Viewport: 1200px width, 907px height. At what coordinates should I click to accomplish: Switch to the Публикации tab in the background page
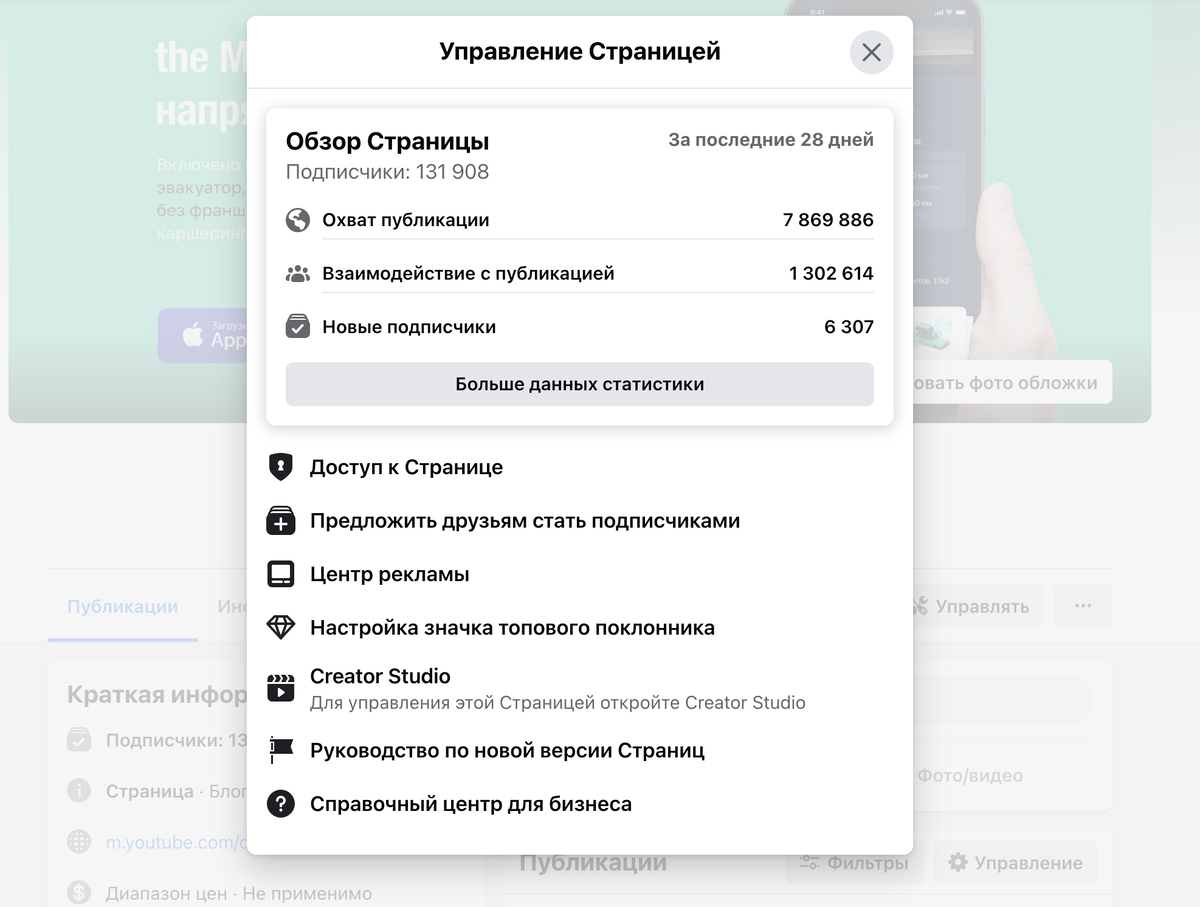click(x=123, y=607)
